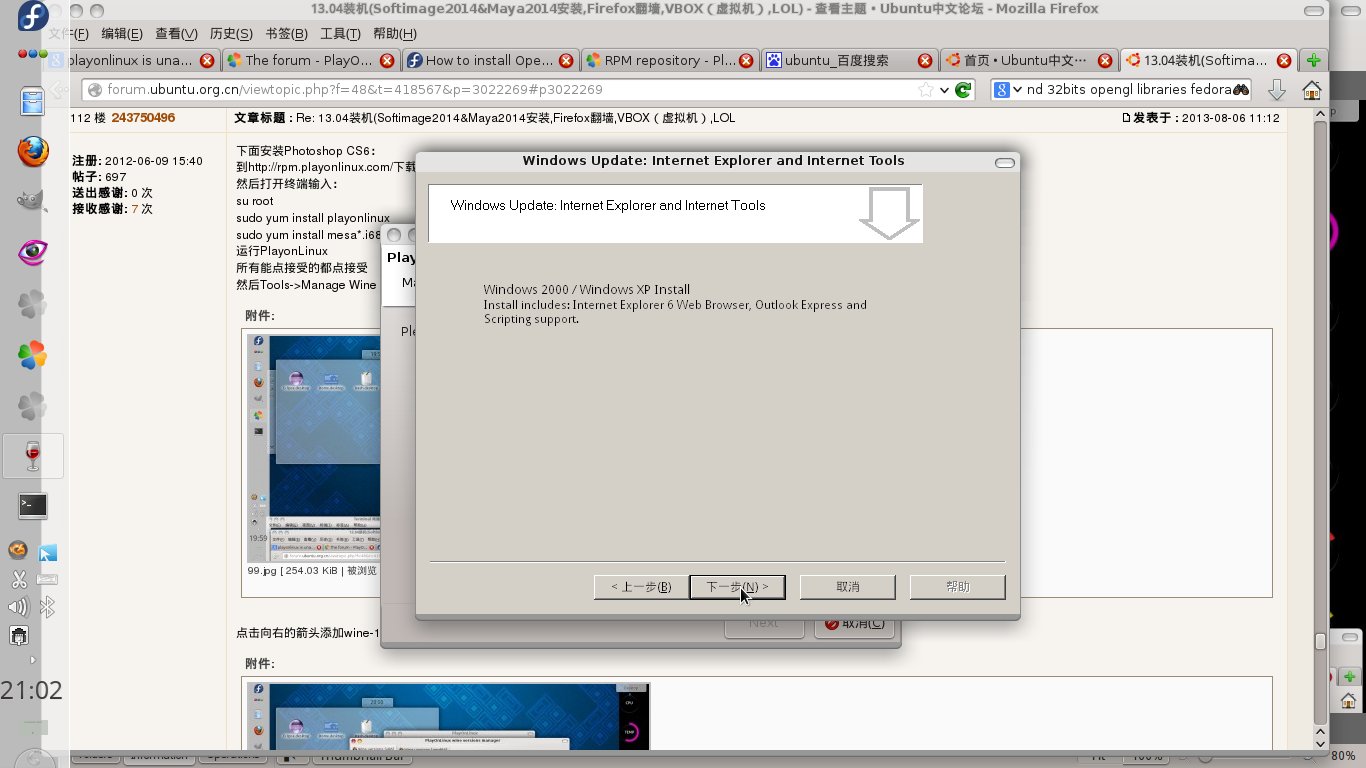The width and height of the screenshot is (1366, 768).
Task: Open the 帮助(H) menu
Action: tap(394, 34)
